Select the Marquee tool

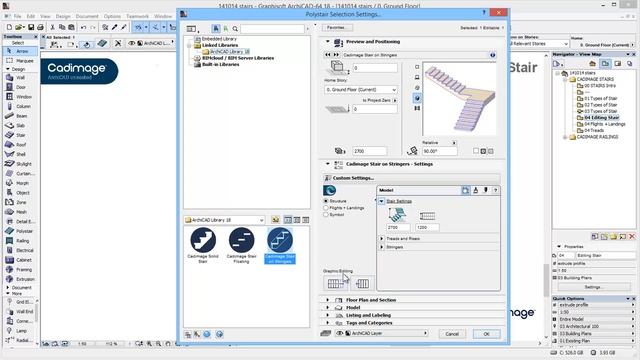pos(20,60)
